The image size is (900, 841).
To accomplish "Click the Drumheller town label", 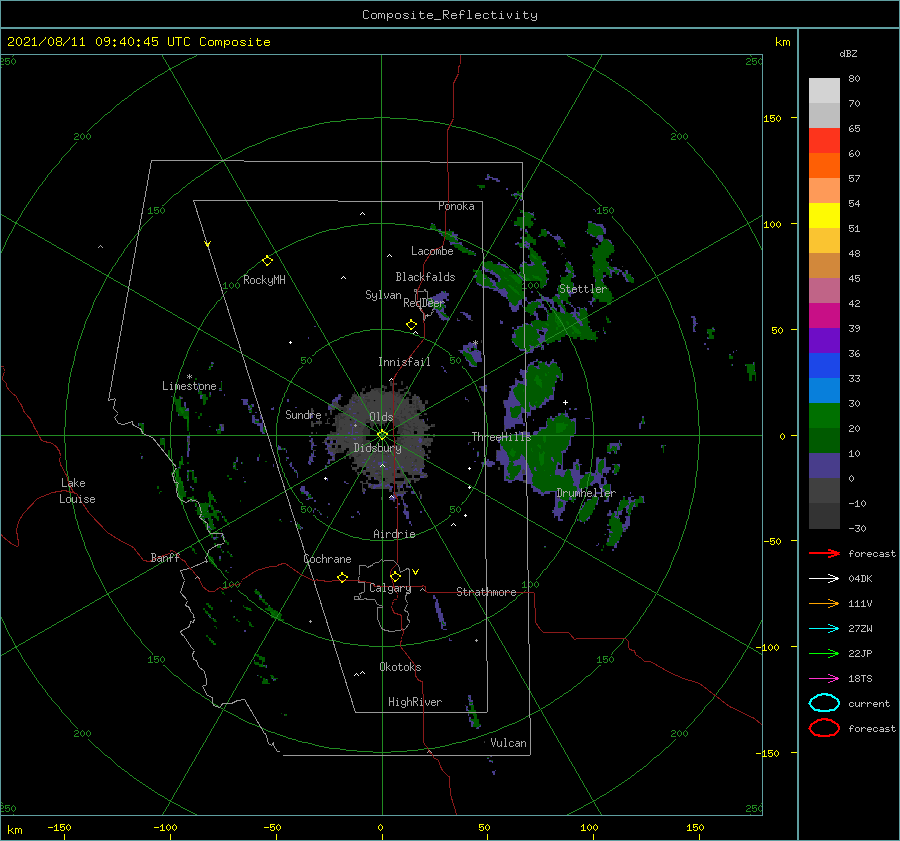I will click(x=585, y=493).
